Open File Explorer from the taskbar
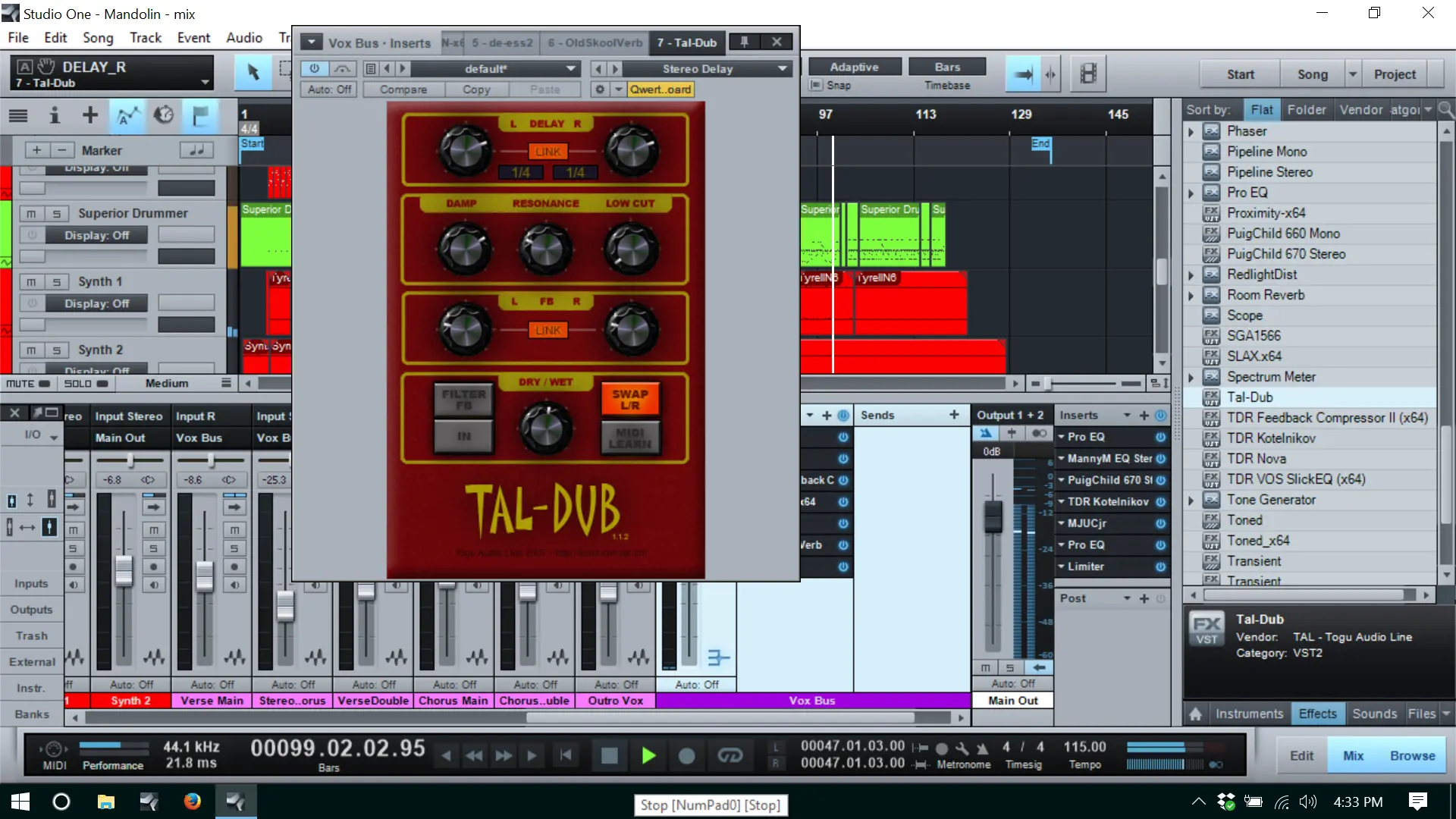The image size is (1456, 819). pos(105,802)
